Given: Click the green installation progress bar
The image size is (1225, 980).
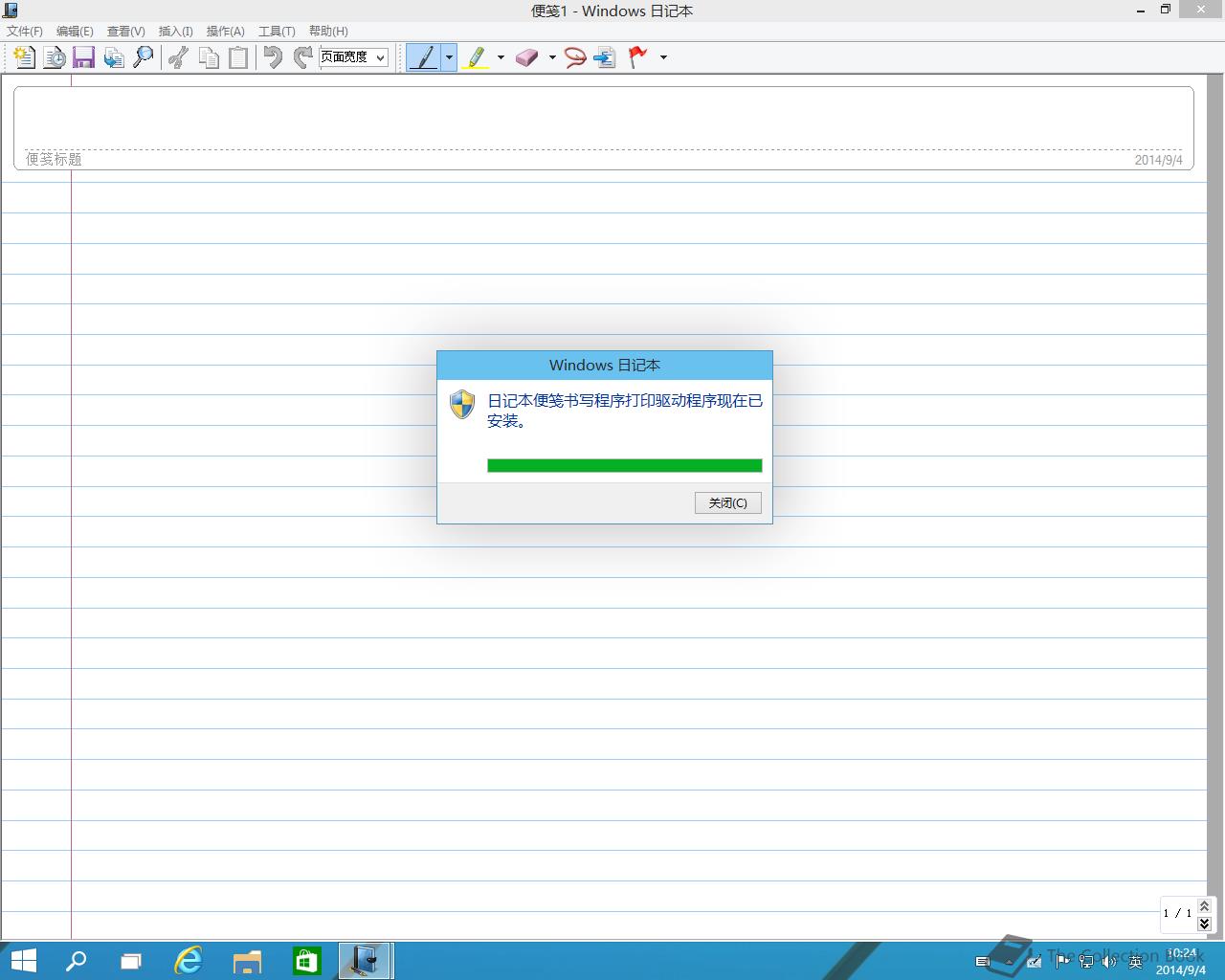Looking at the screenshot, I should pos(625,465).
